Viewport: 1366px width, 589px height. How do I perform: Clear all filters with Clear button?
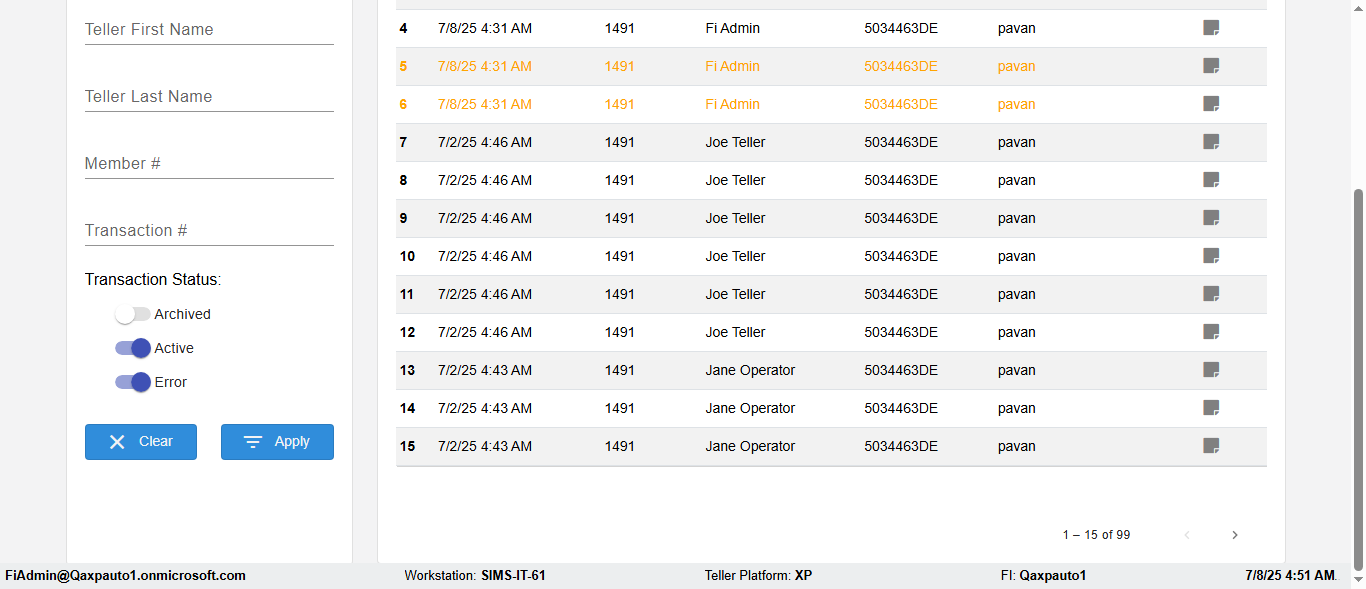tap(141, 442)
